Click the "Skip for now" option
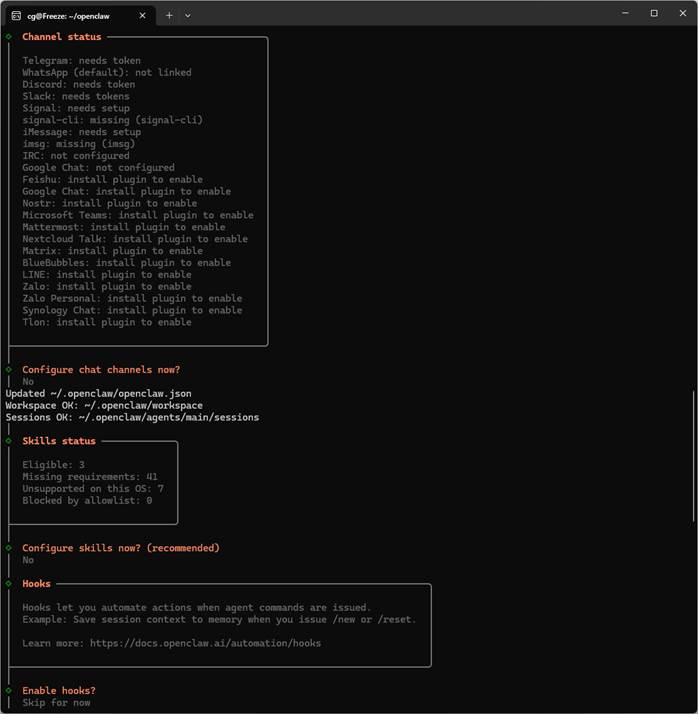This screenshot has height=714, width=698. (x=56, y=703)
